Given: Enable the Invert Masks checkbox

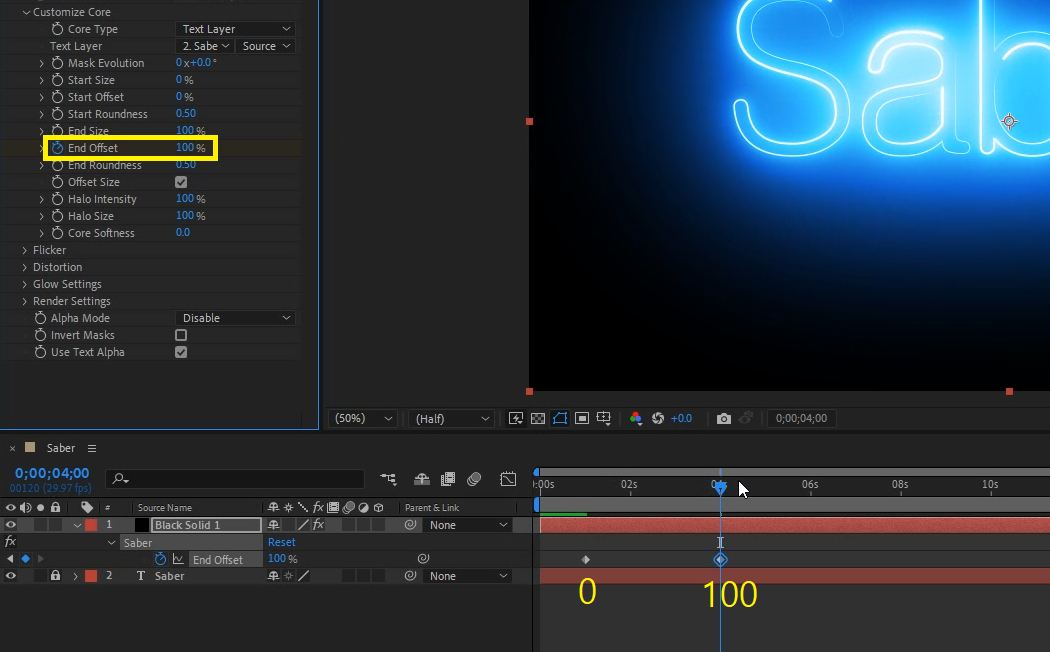Looking at the screenshot, I should [181, 335].
